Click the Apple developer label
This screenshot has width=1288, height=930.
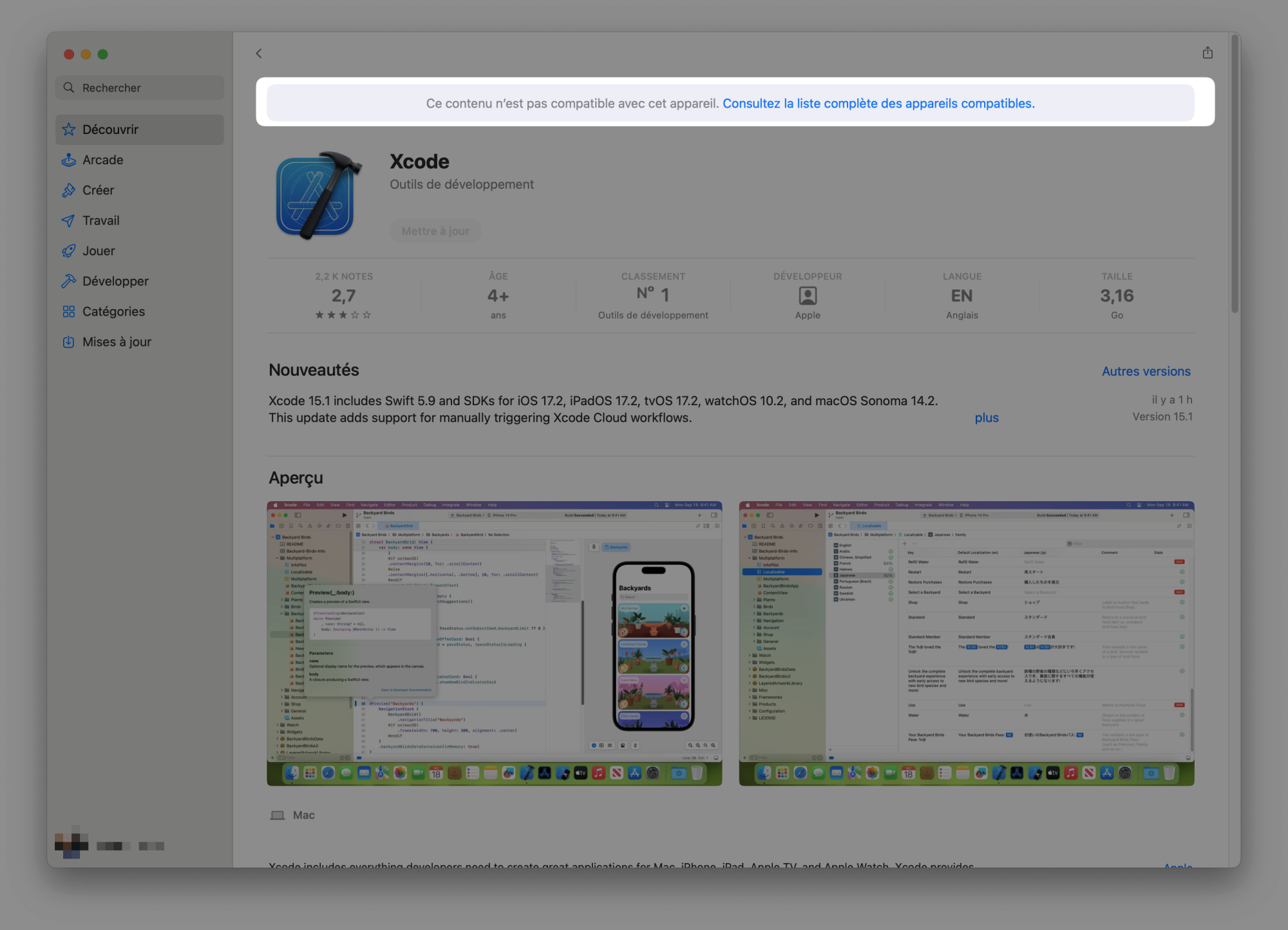click(x=808, y=315)
